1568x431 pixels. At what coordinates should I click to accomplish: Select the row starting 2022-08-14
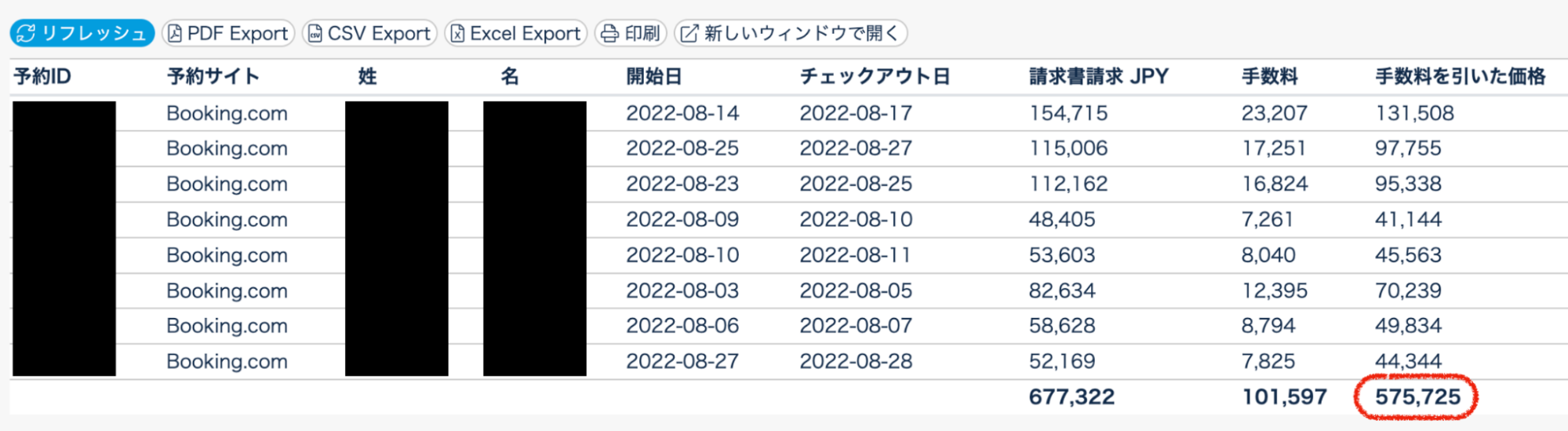(x=682, y=113)
